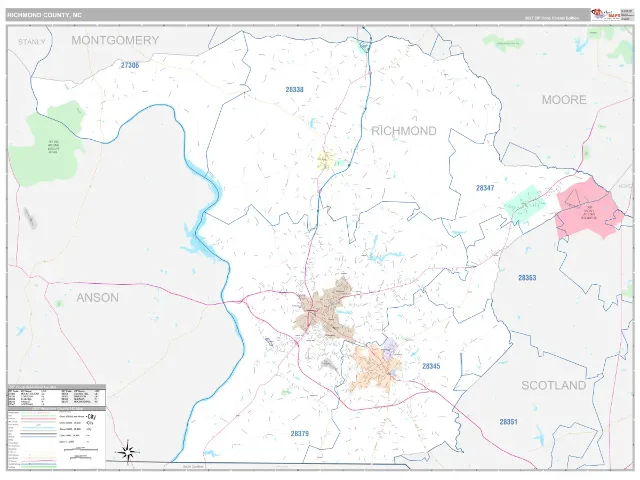The height and width of the screenshot is (480, 640).
Task: Click the pink shaded area near Moore
Action: pos(588,209)
